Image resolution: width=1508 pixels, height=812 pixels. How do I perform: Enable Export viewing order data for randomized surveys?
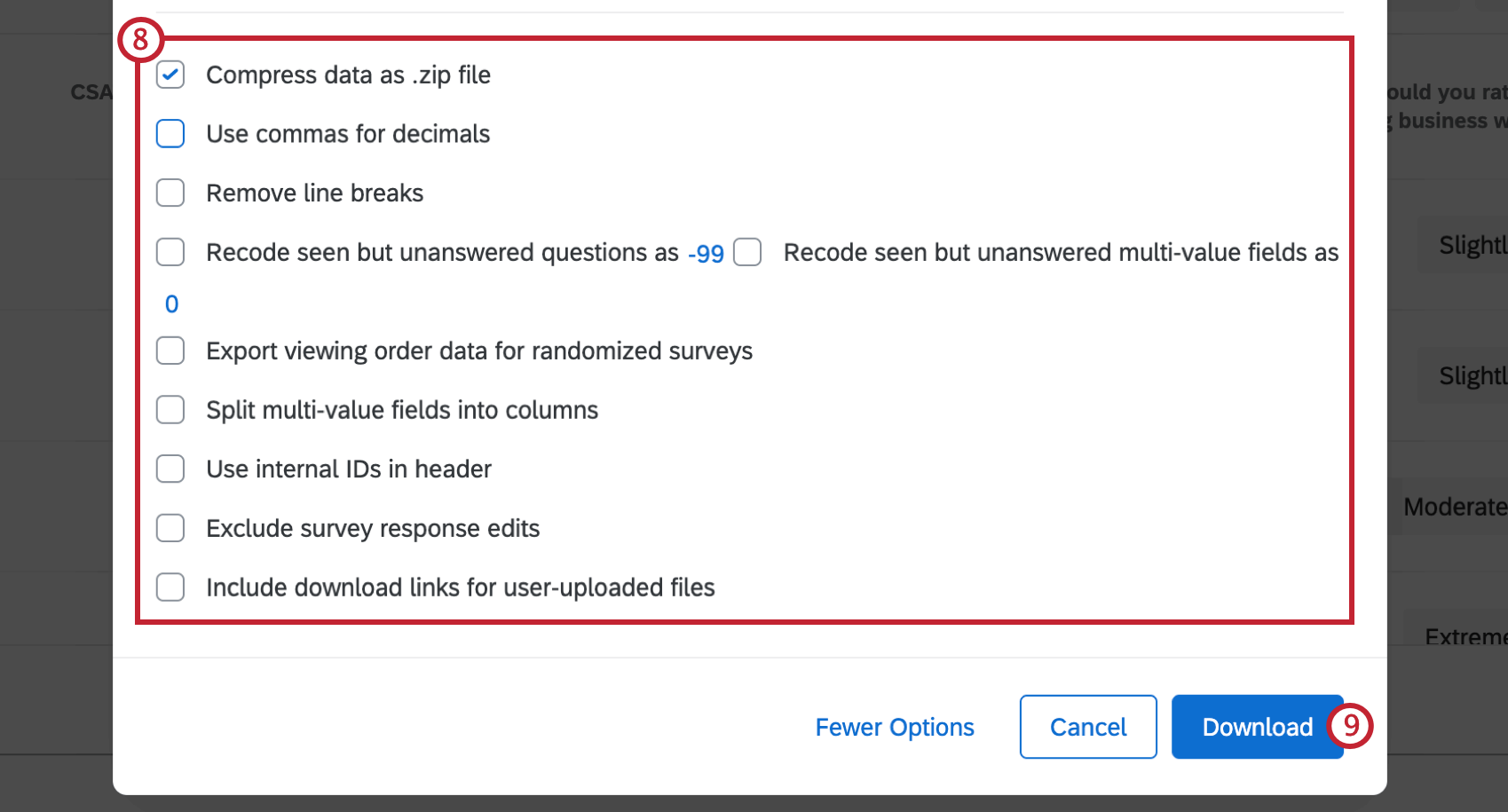coord(170,351)
